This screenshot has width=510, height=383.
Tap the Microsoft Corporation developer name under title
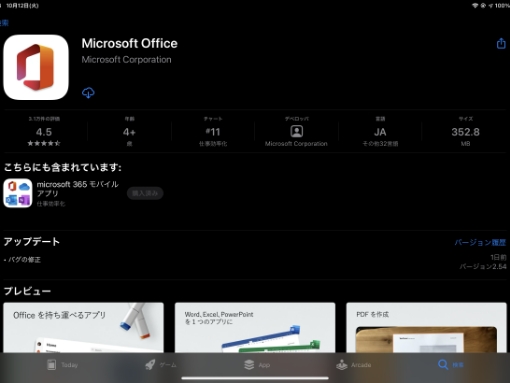(126, 60)
